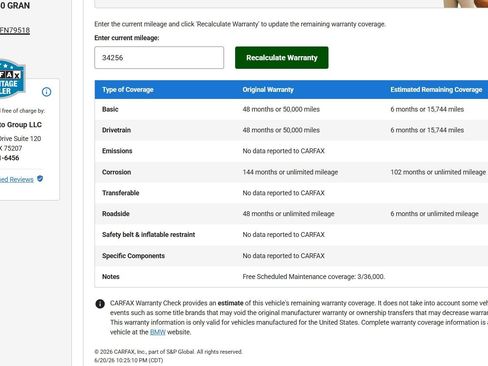Click the info circle icon in dealer card

(46, 92)
